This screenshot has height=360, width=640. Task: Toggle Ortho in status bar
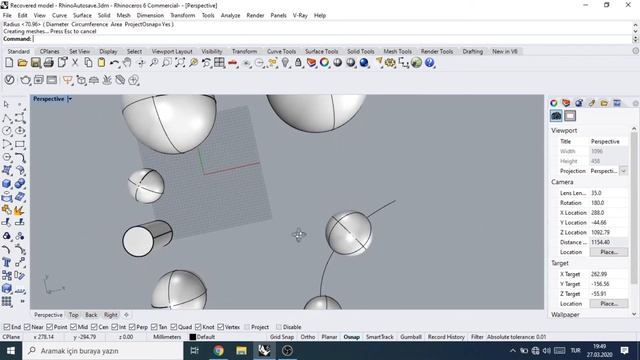(308, 337)
